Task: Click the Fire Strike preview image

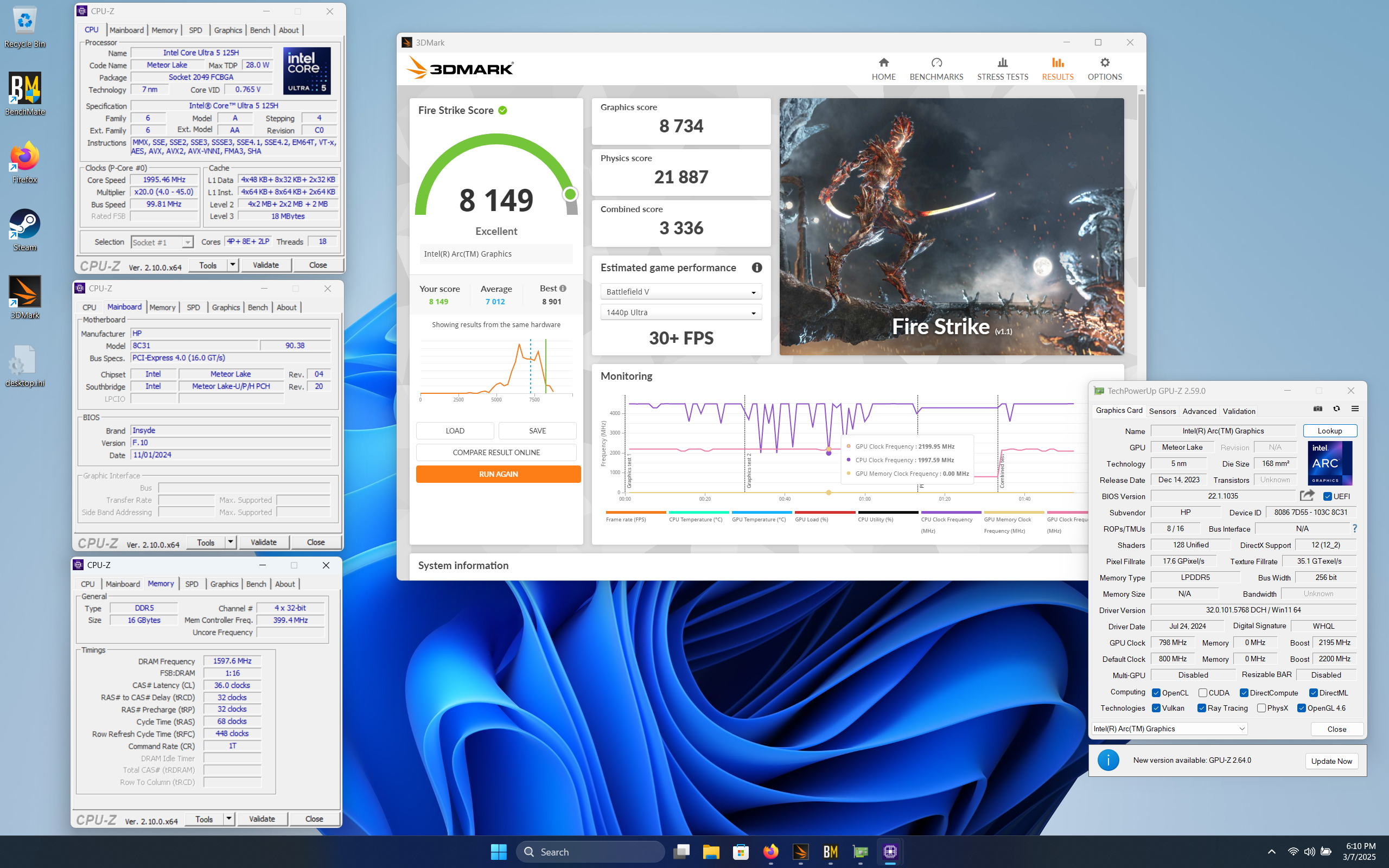Action: coord(951,226)
